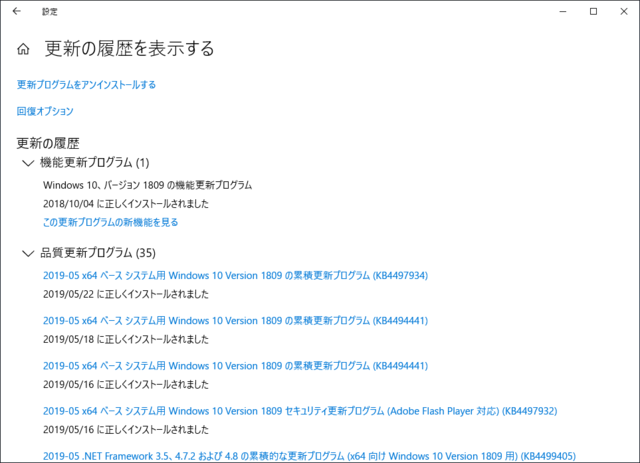Open KB4497934 cumulative update link
Image resolution: width=640 pixels, height=463 pixels.
(236, 276)
